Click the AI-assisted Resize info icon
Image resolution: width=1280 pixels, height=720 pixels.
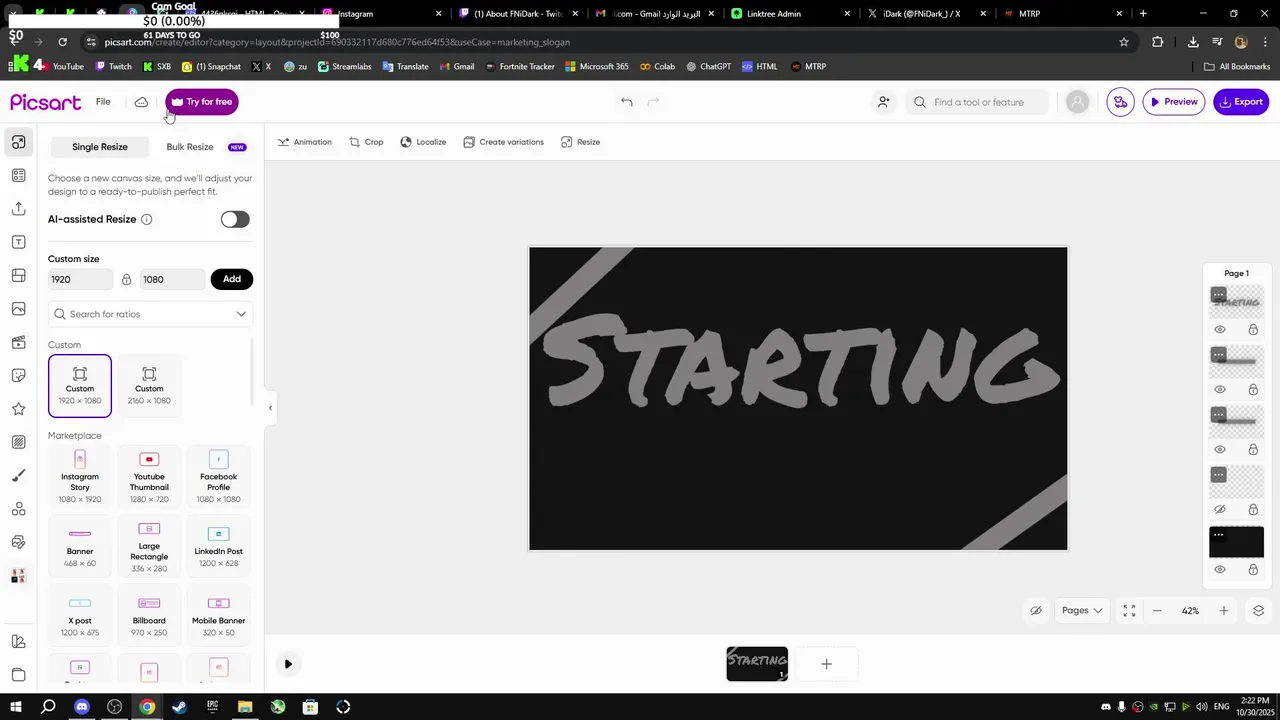click(146, 219)
